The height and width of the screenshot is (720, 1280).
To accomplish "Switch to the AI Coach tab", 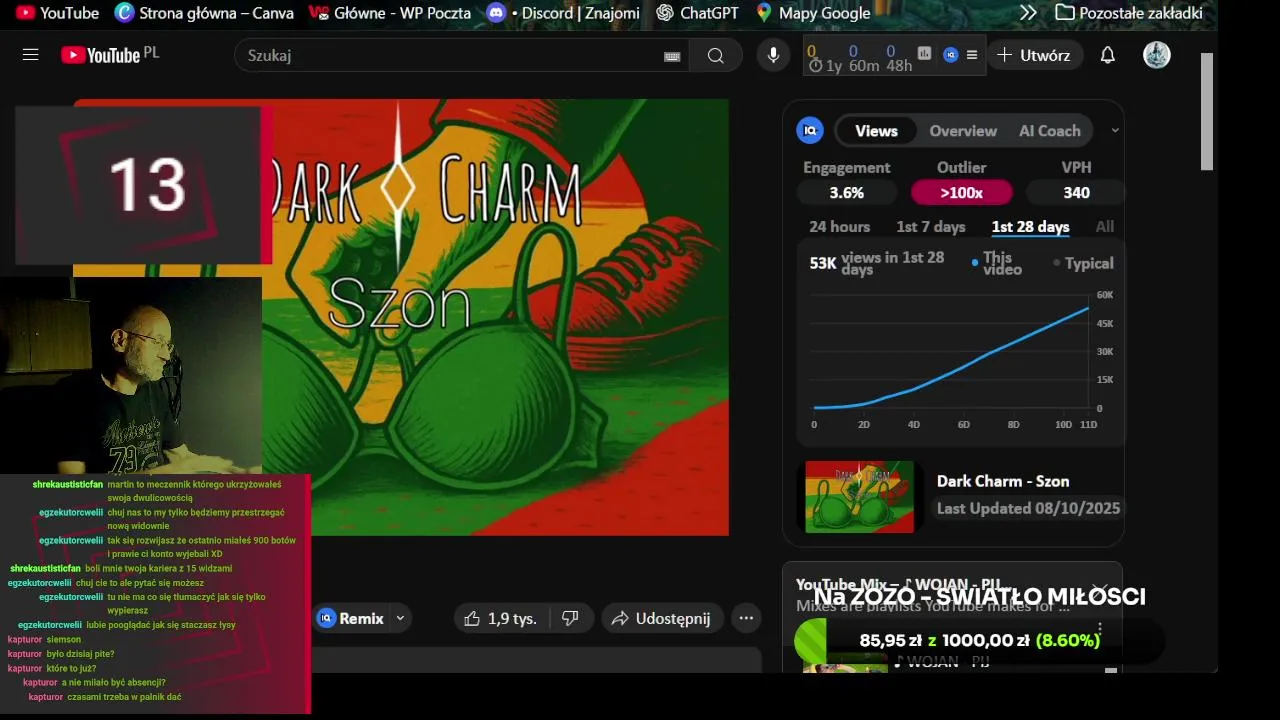I will point(1050,131).
